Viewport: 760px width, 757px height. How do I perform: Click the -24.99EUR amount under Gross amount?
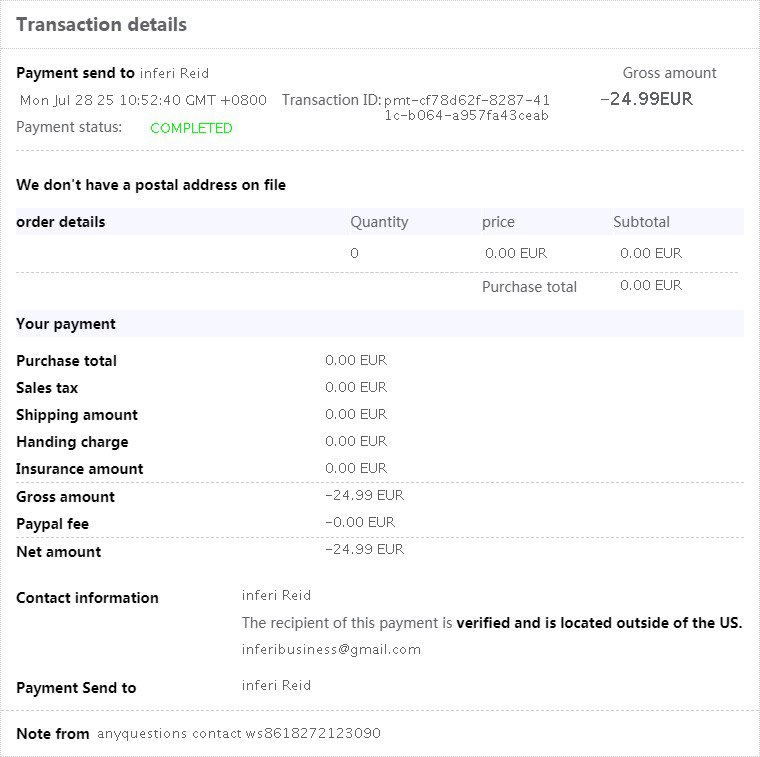[646, 99]
